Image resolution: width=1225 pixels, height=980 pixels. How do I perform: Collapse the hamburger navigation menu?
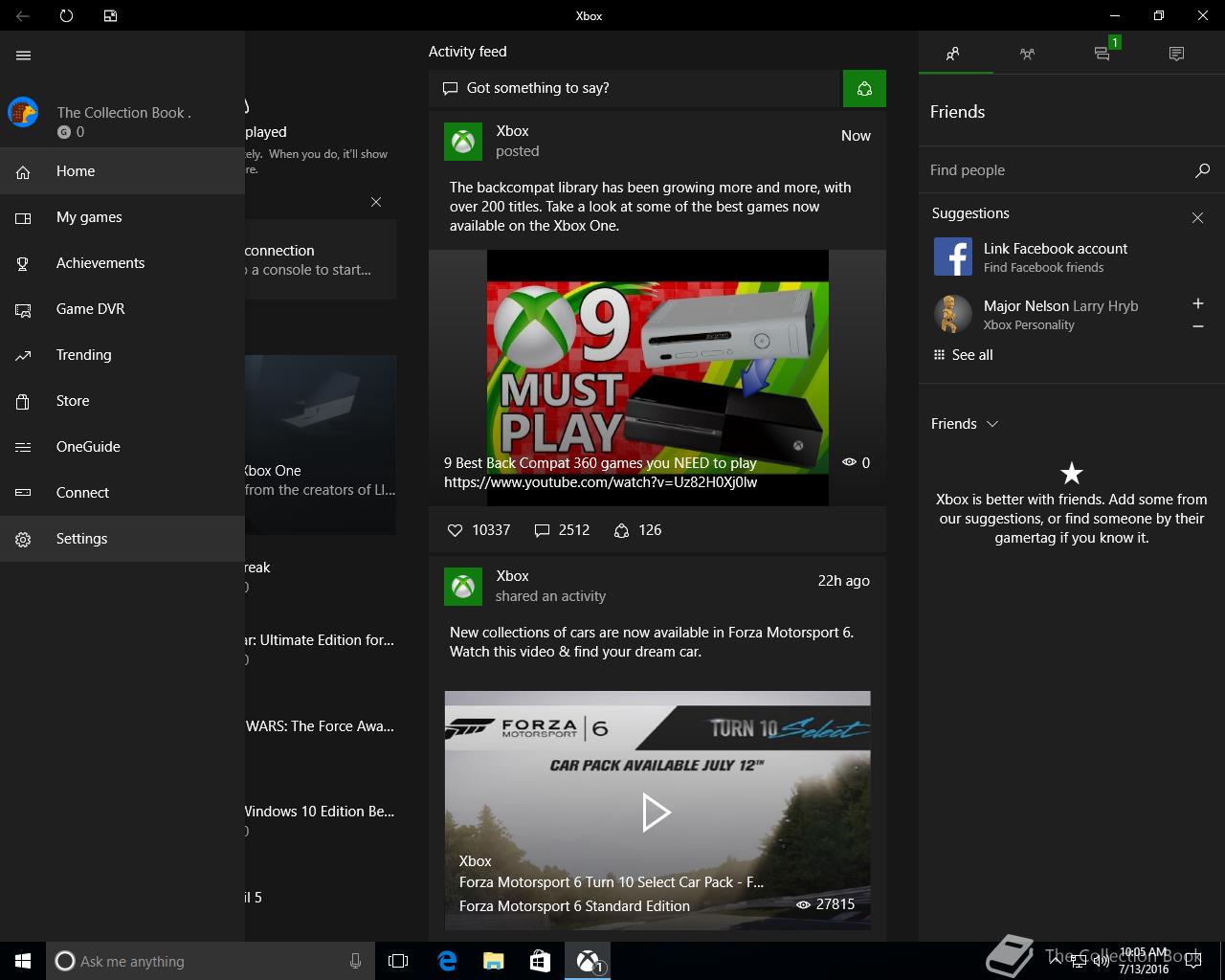coord(24,56)
